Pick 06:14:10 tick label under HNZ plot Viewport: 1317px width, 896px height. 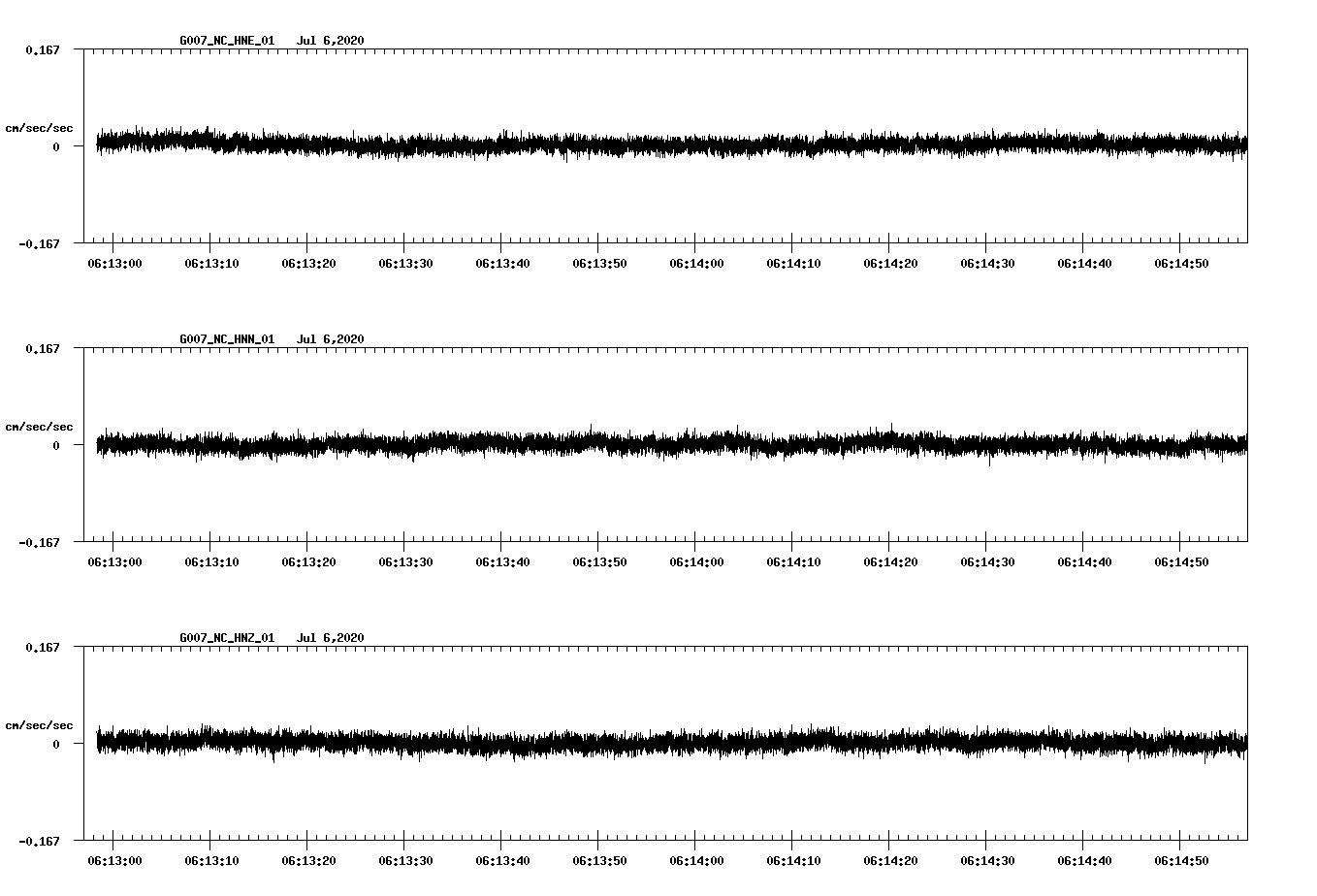pyautogui.click(x=793, y=861)
